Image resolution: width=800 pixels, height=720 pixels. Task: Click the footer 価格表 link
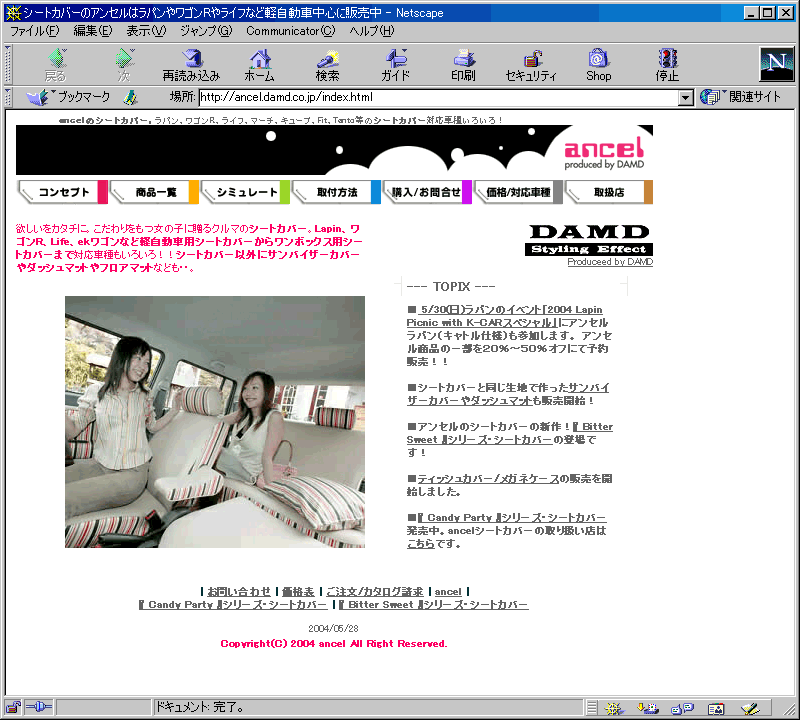click(298, 591)
